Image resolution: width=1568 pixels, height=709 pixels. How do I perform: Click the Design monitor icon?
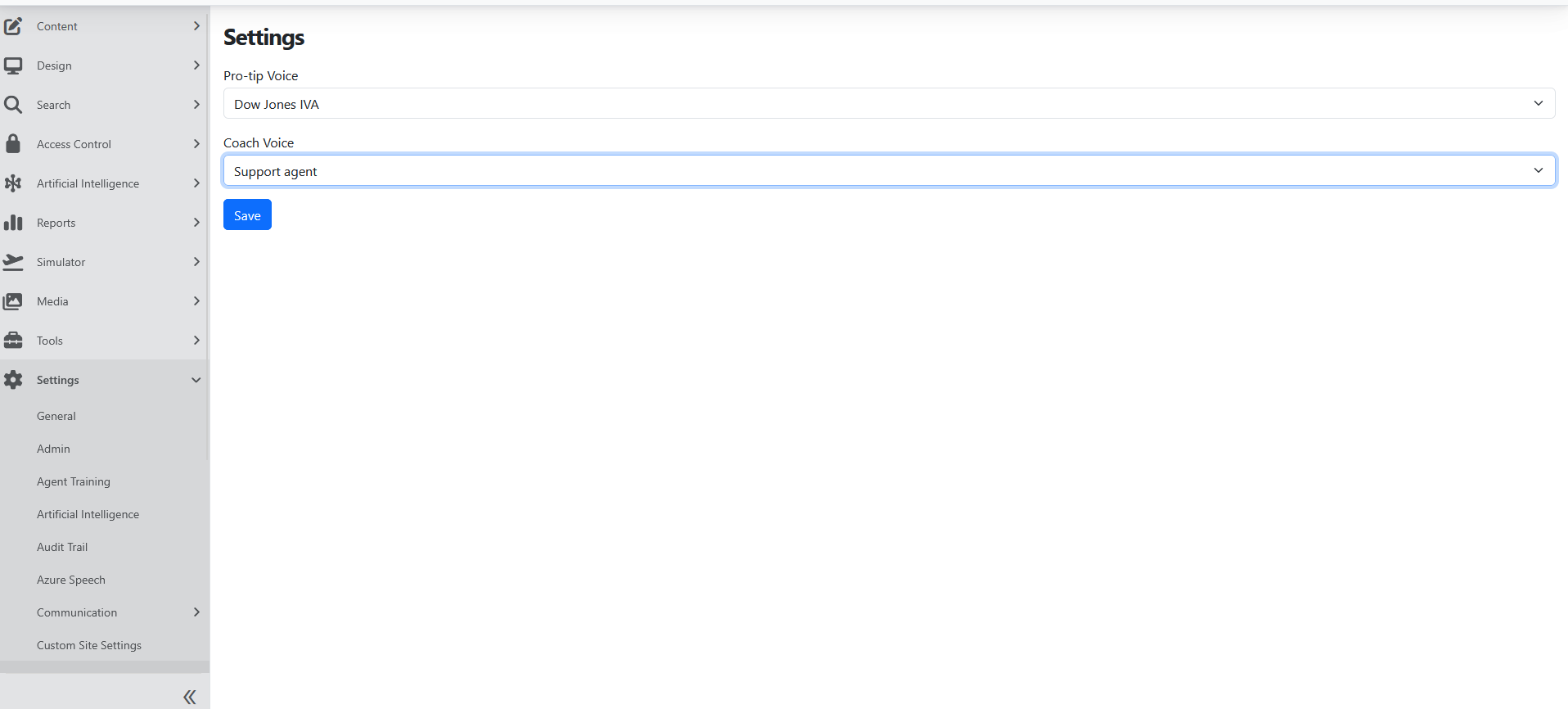[x=13, y=65]
